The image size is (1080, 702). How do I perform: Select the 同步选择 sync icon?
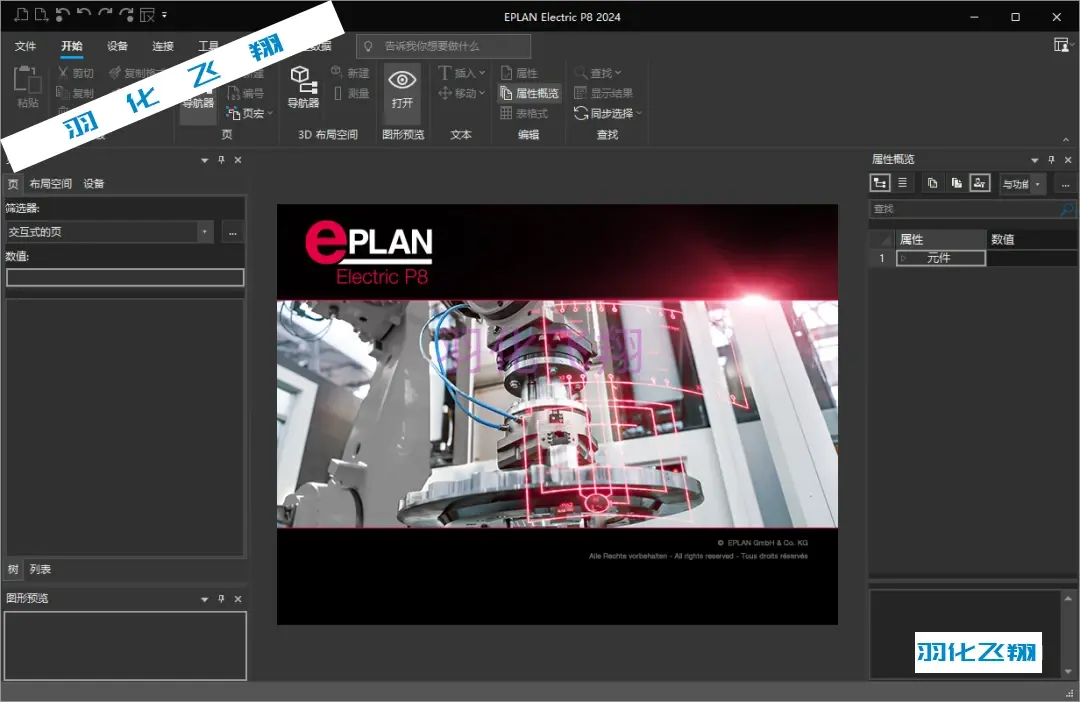[581, 113]
